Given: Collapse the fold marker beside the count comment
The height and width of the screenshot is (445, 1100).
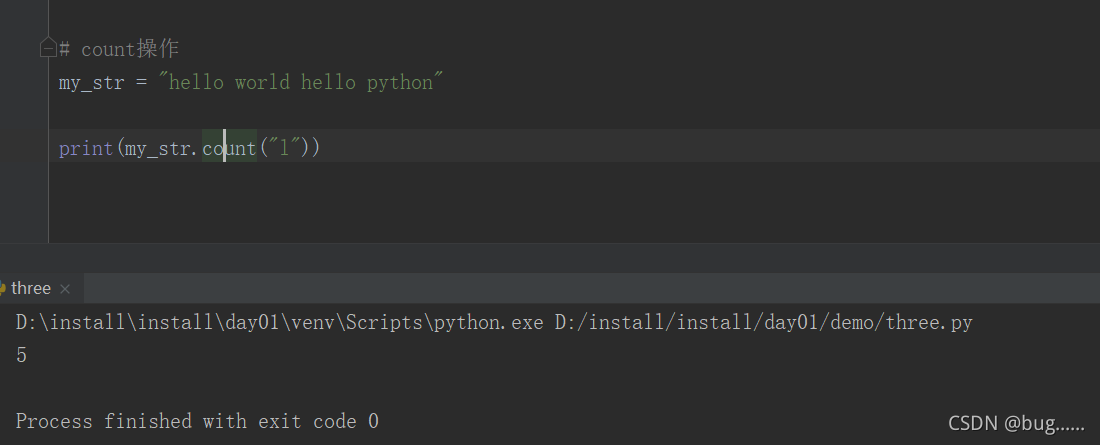Looking at the screenshot, I should coord(48,47).
